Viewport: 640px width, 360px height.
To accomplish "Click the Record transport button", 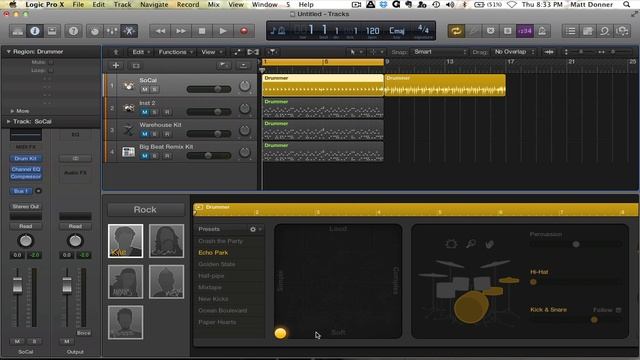I will click(x=244, y=31).
